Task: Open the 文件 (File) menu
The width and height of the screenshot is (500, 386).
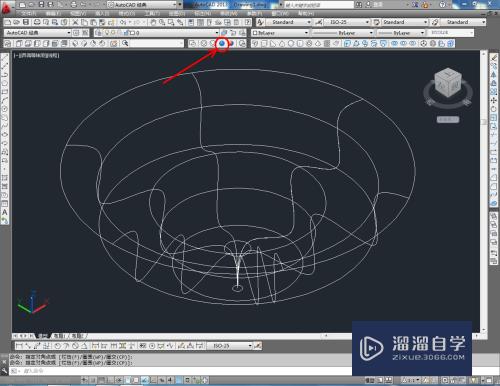Action: click(x=28, y=14)
